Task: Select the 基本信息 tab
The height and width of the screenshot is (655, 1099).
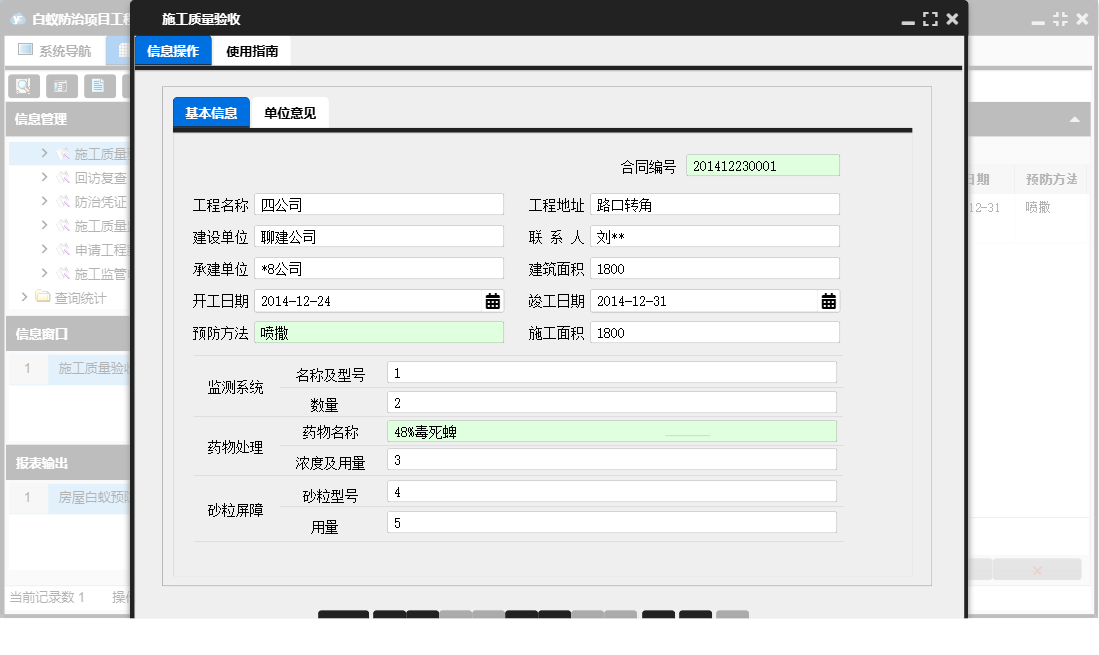Action: (x=211, y=113)
